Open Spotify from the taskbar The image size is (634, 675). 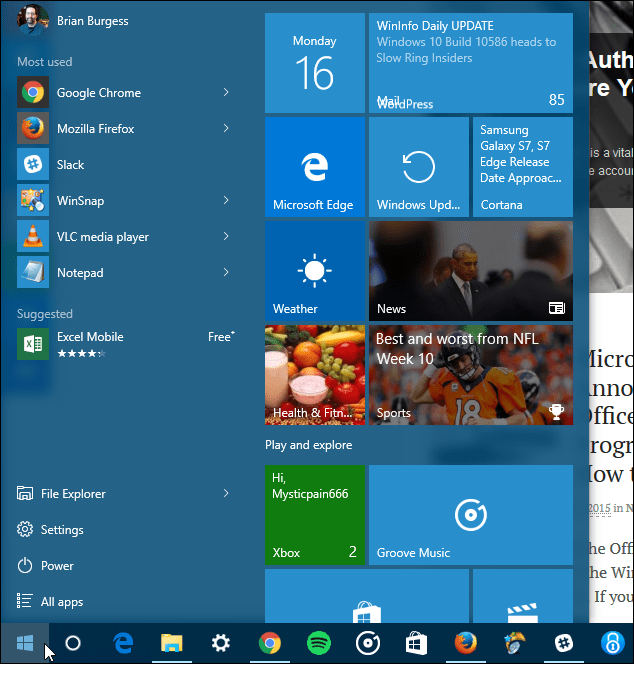pos(319,643)
